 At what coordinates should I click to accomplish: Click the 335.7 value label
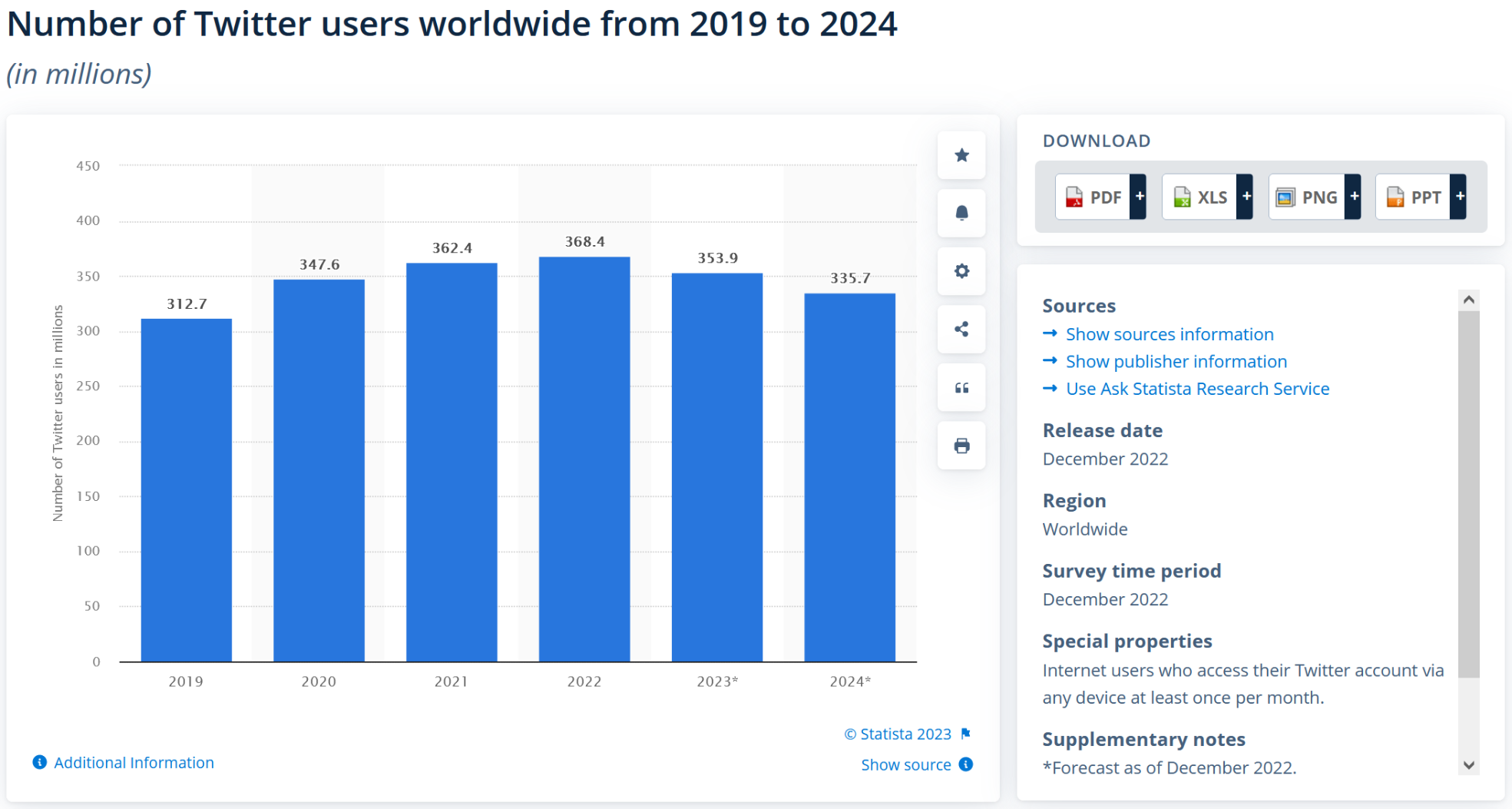click(850, 278)
